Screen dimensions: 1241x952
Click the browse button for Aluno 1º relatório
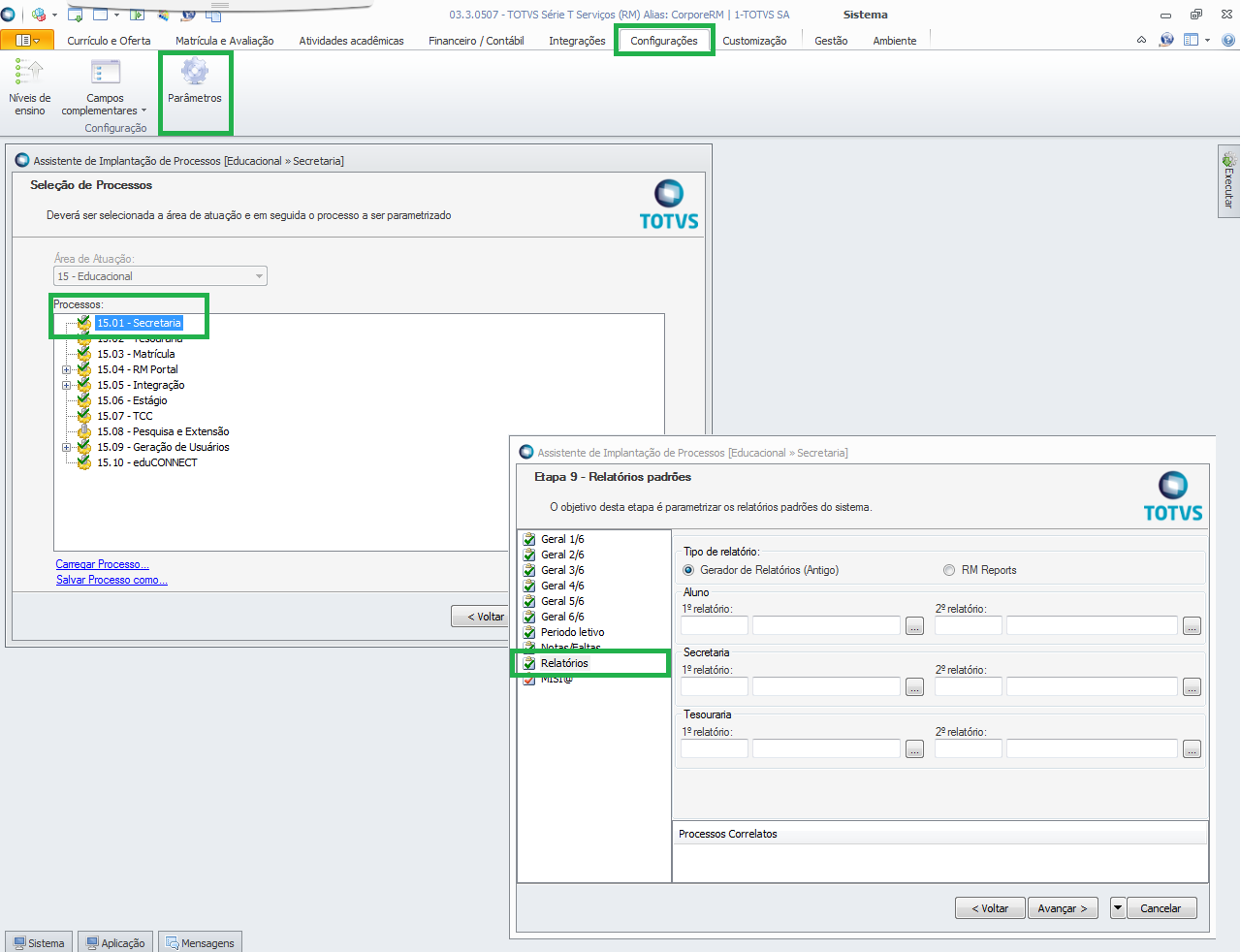914,626
